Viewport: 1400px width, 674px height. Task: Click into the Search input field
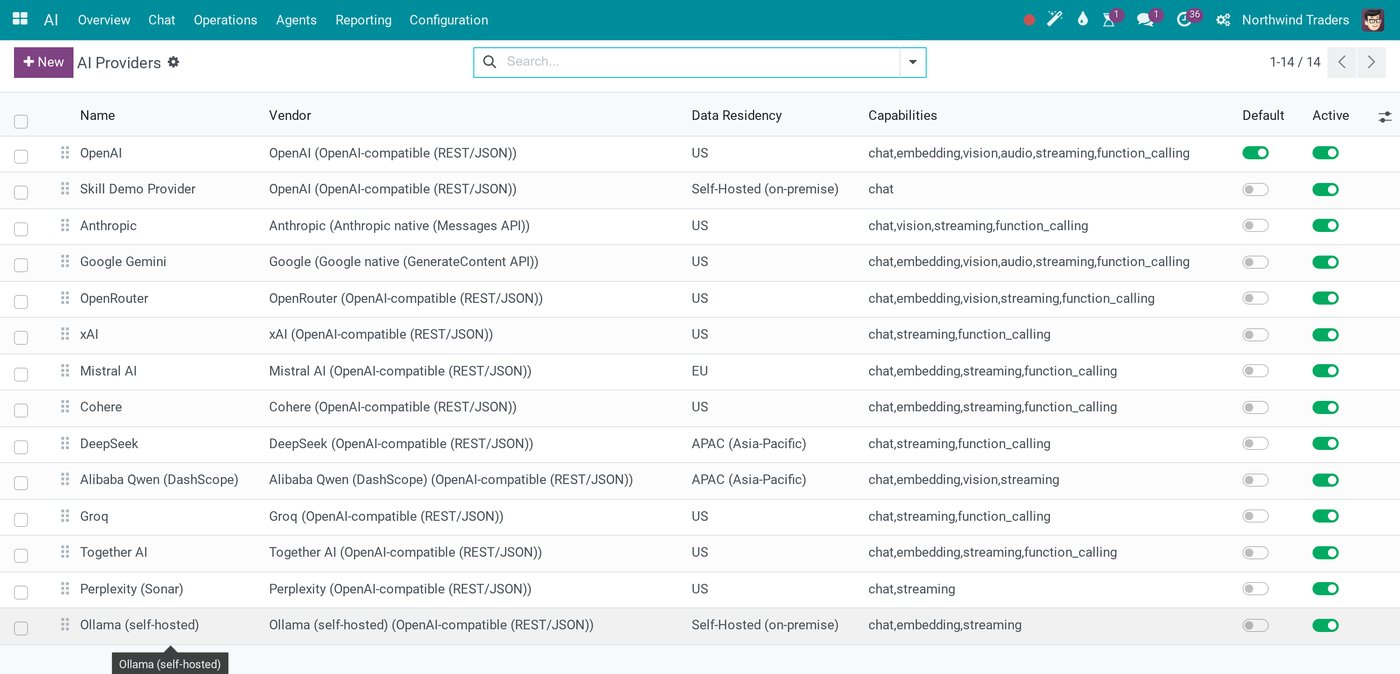pos(700,62)
